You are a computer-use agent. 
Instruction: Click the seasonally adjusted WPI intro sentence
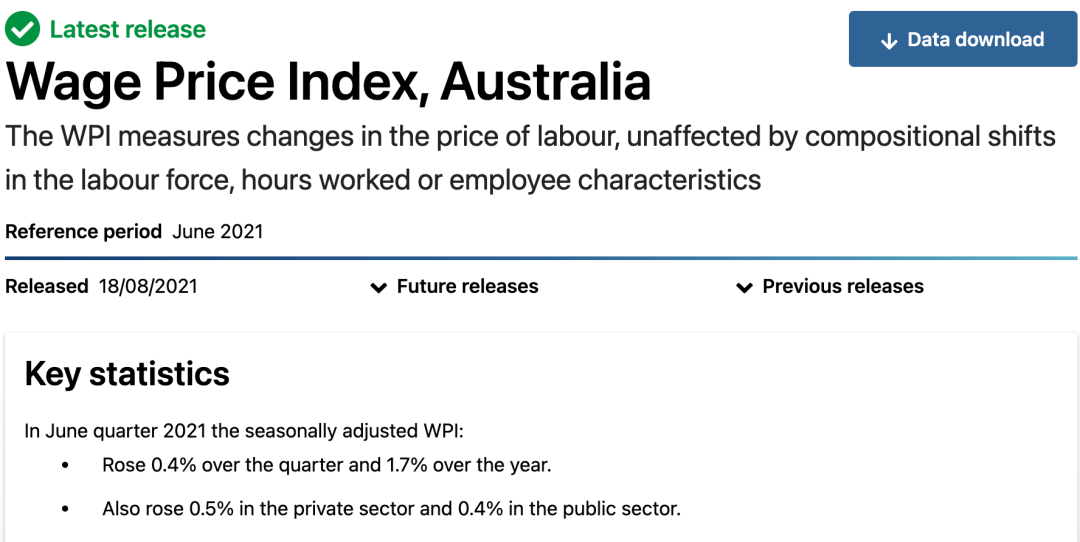click(245, 432)
